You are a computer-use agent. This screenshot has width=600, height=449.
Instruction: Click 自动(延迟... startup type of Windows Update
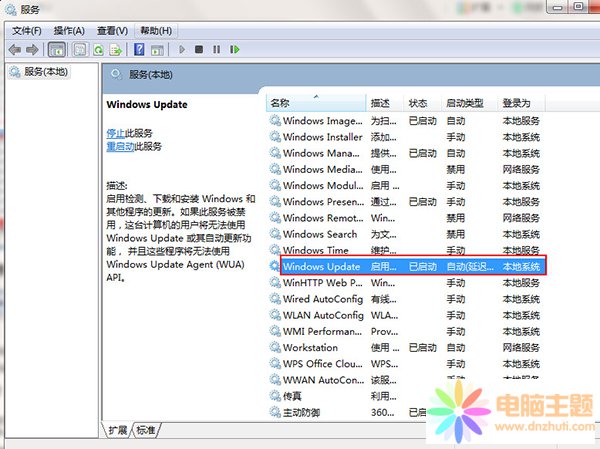click(470, 267)
